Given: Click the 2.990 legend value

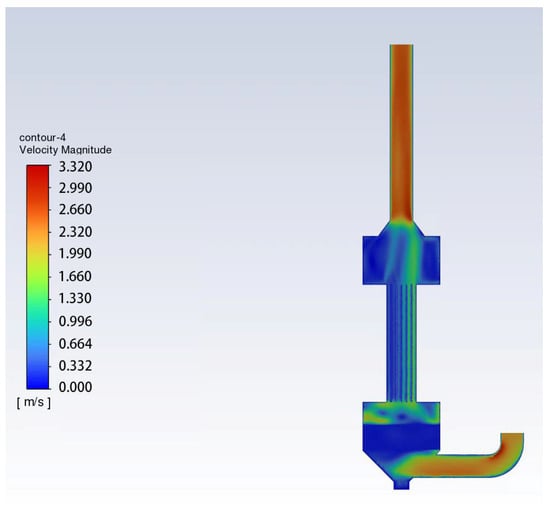Looking at the screenshot, I should point(75,188).
